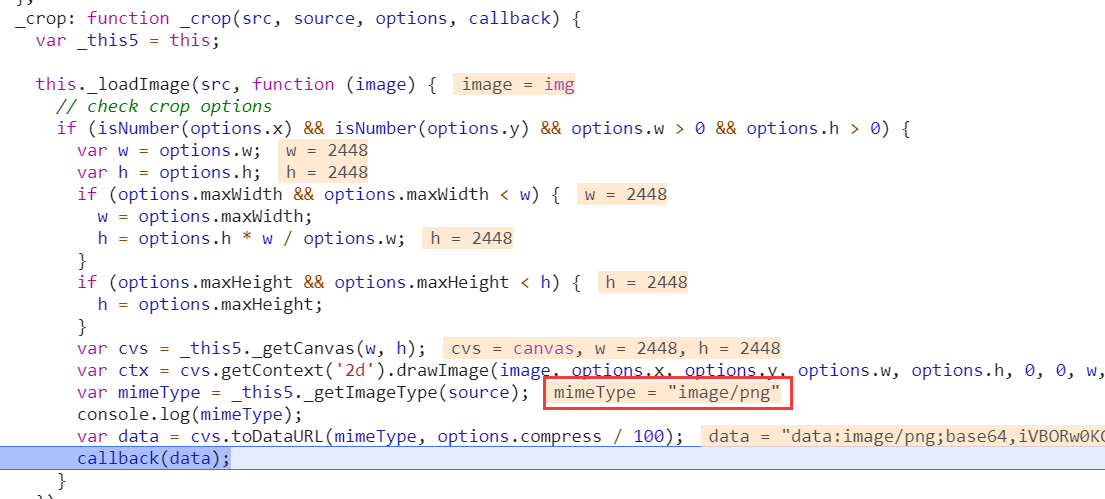Click inline value mimeType = "image/png"
Viewport: 1105px width, 499px height.
tap(667, 393)
